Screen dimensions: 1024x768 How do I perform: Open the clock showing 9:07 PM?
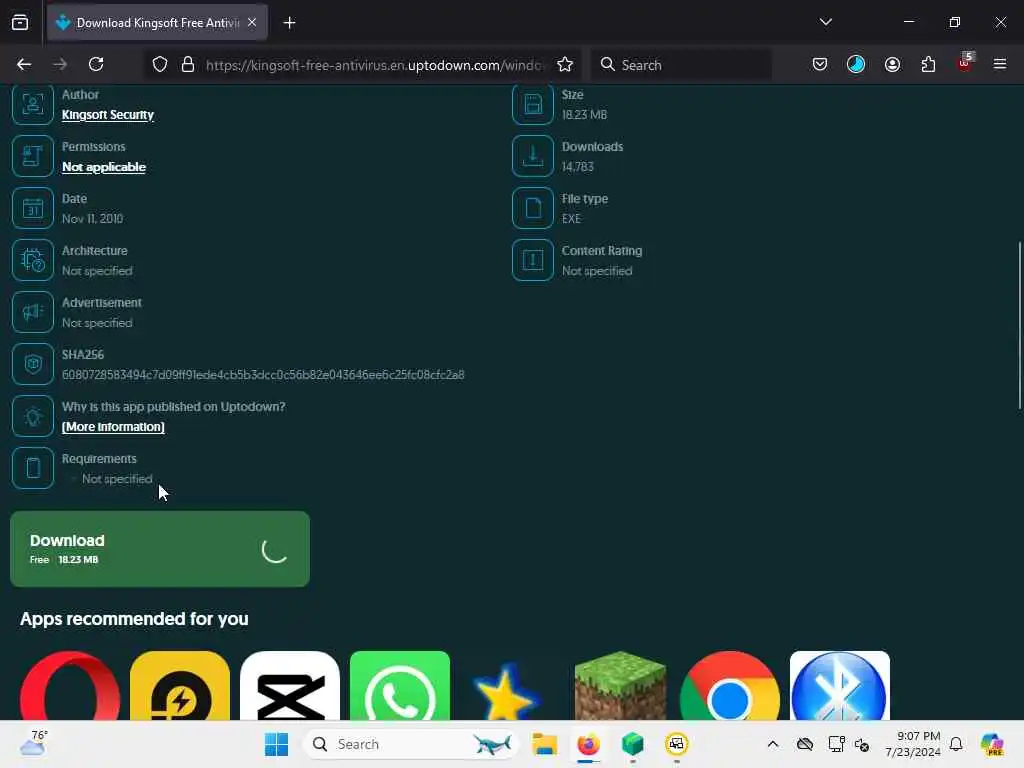pos(913,744)
